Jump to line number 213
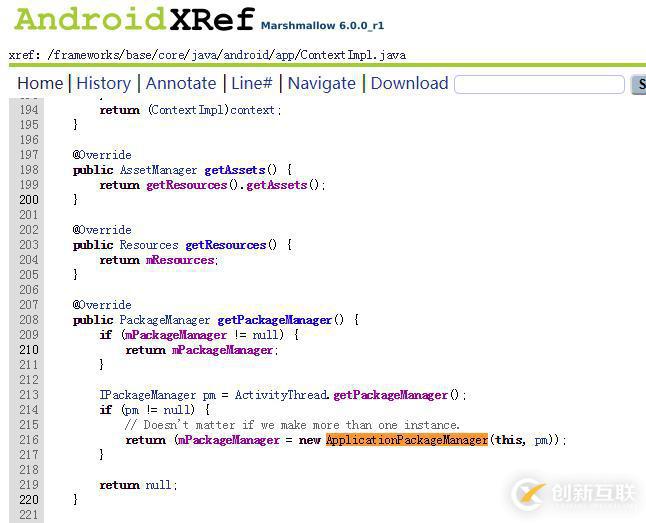 pos(29,395)
